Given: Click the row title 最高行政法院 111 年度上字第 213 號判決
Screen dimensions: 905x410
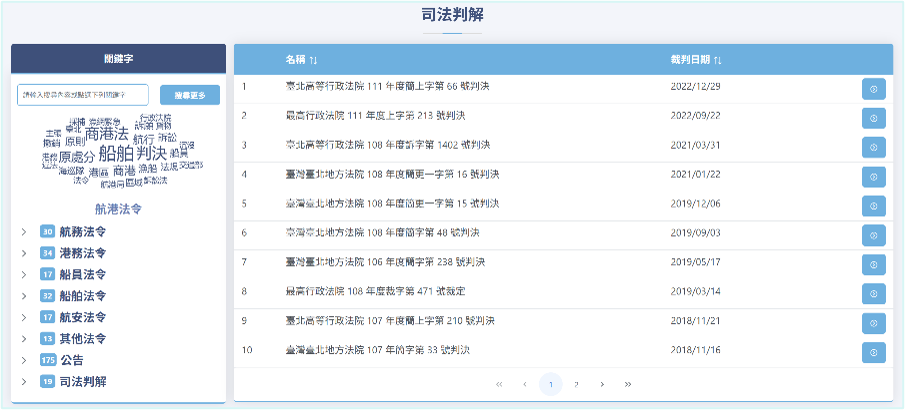Looking at the screenshot, I should pos(376,115).
